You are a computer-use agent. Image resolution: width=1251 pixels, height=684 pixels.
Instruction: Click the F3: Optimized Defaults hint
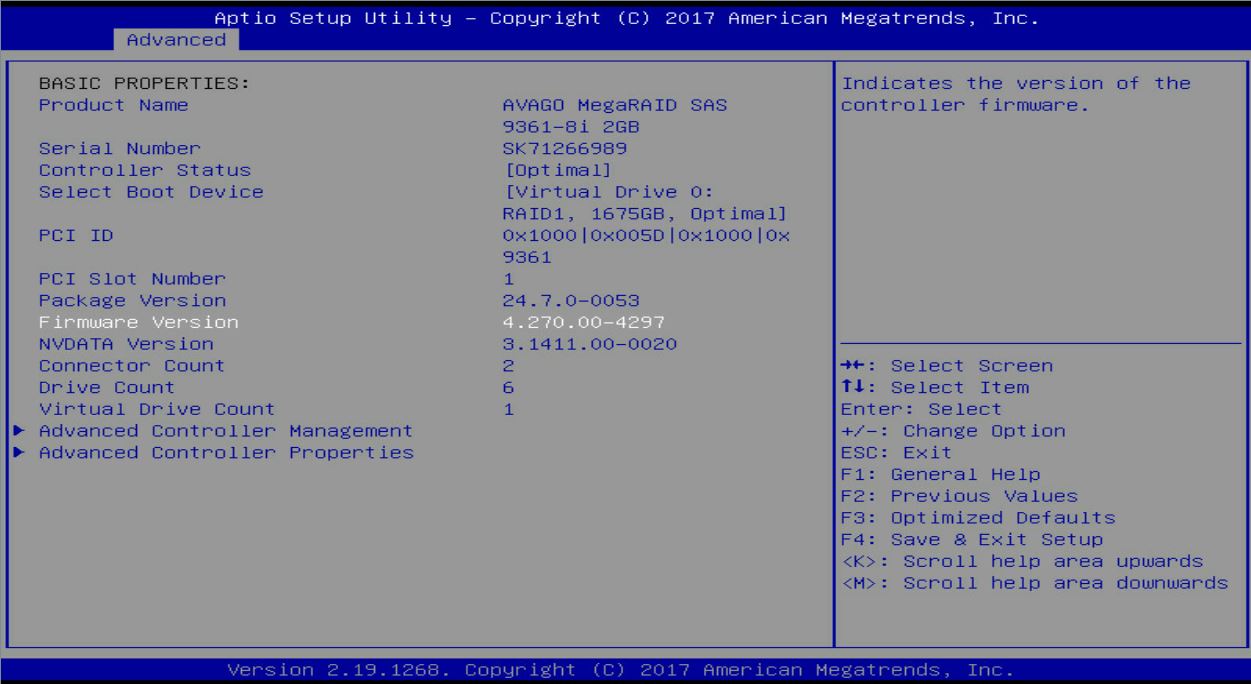click(978, 518)
